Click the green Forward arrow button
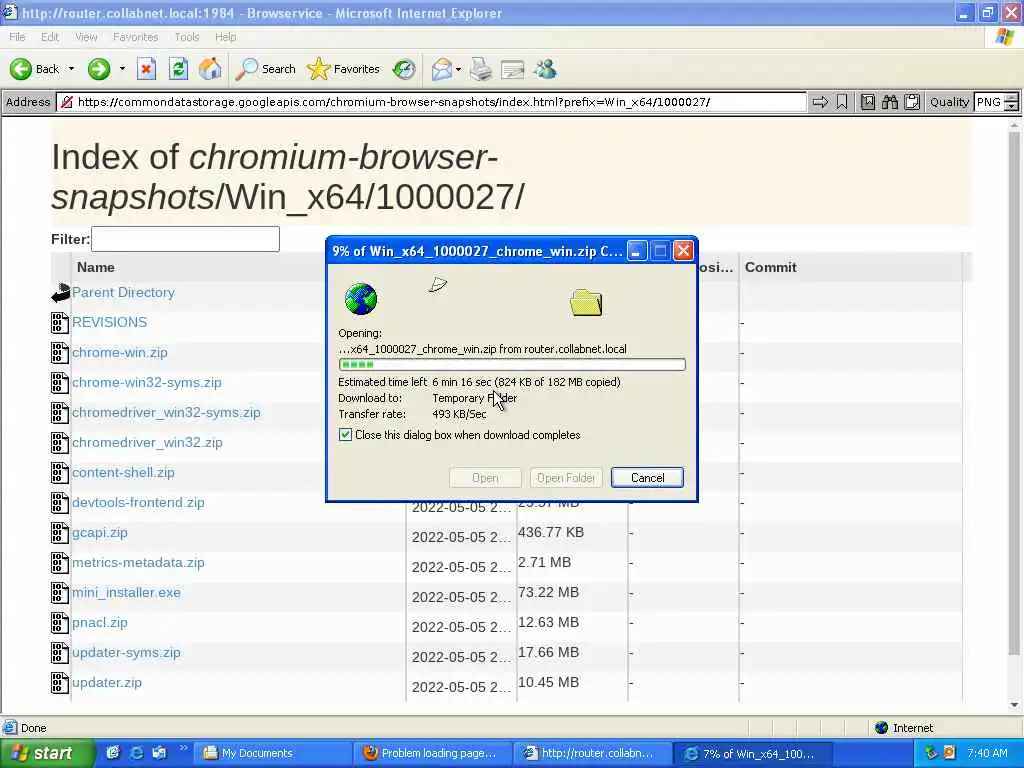This screenshot has height=768, width=1024. (x=99, y=69)
